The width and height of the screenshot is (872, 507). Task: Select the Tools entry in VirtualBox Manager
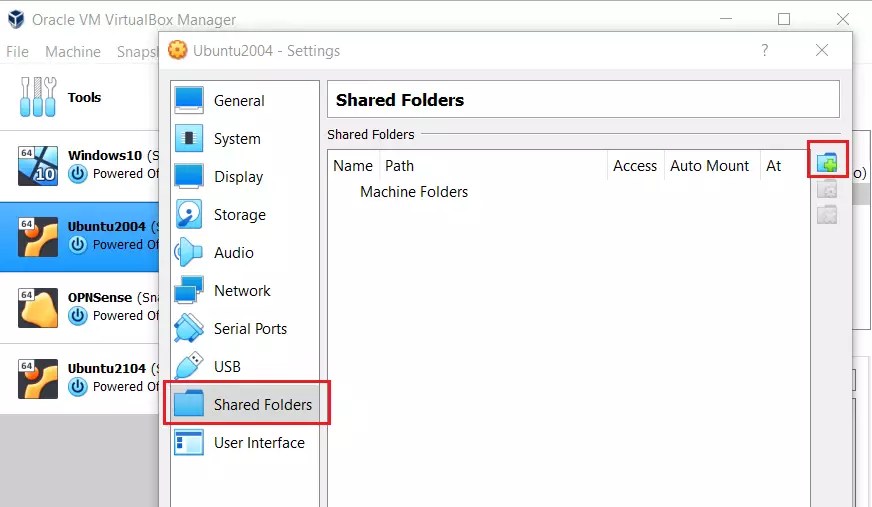[x=80, y=97]
